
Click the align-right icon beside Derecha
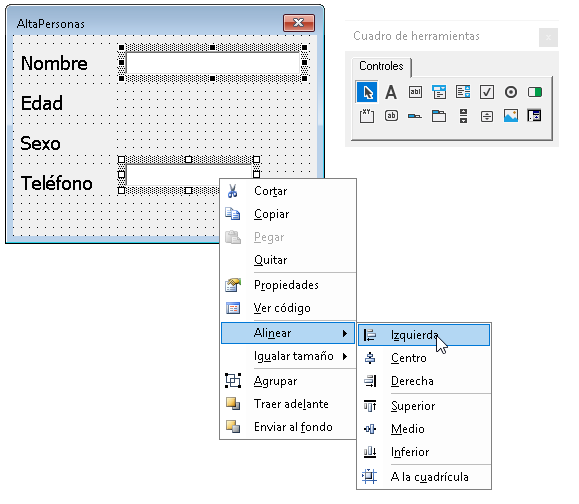click(x=370, y=381)
